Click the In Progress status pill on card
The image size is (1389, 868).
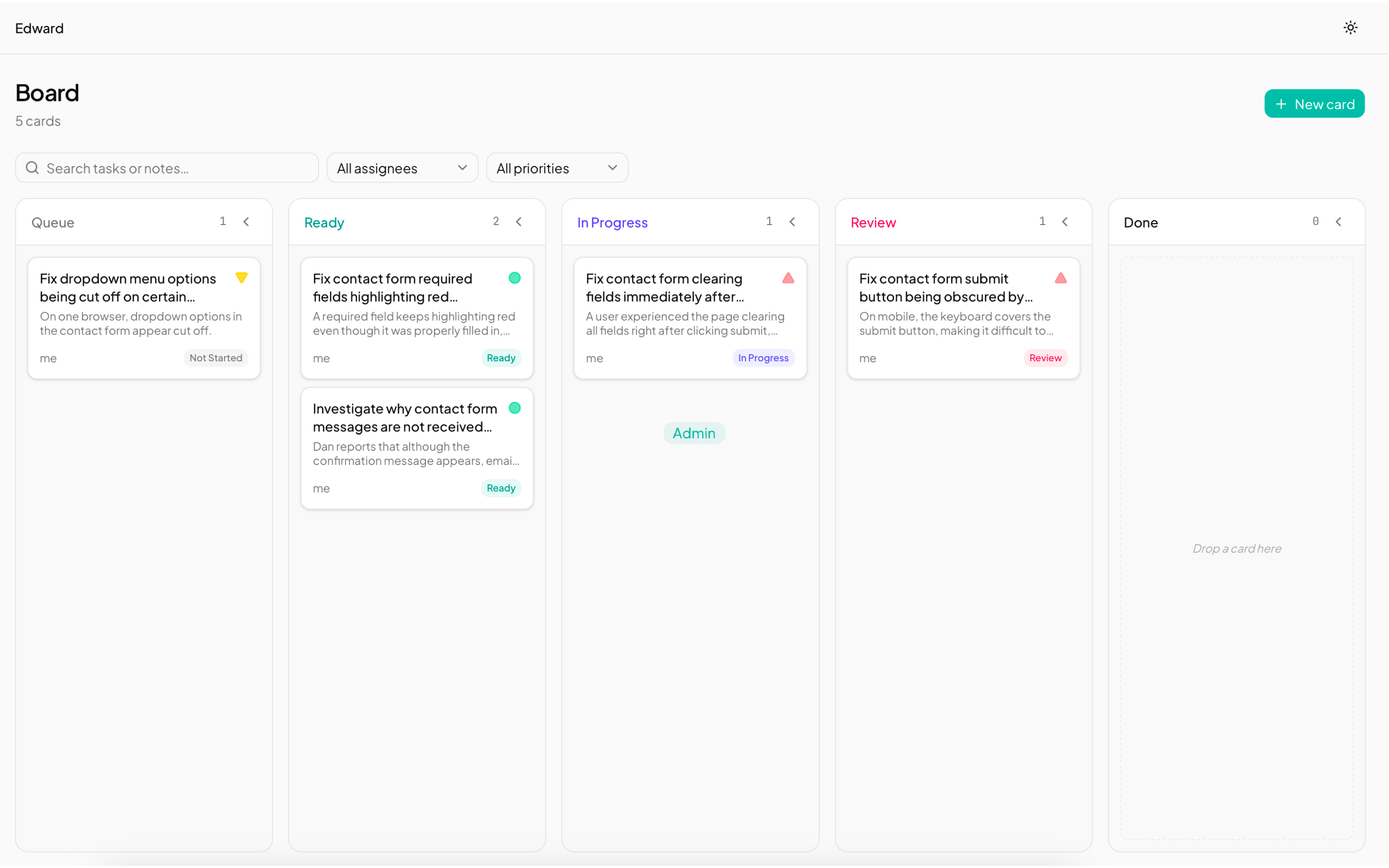[763, 358]
